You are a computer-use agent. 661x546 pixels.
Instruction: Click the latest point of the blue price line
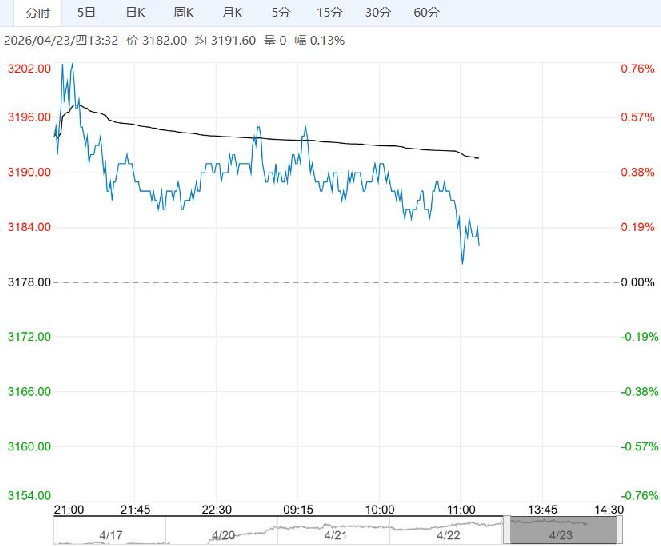pyautogui.click(x=480, y=244)
